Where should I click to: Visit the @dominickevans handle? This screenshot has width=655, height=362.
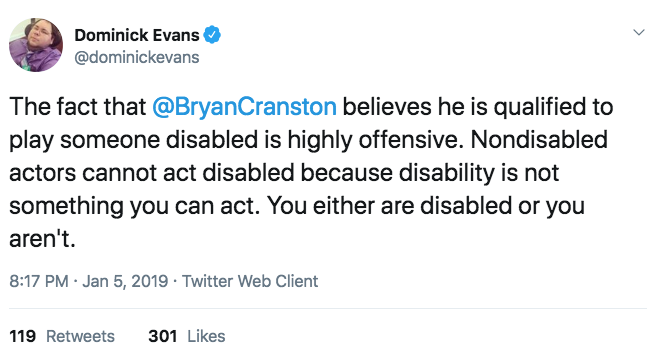pos(137,57)
